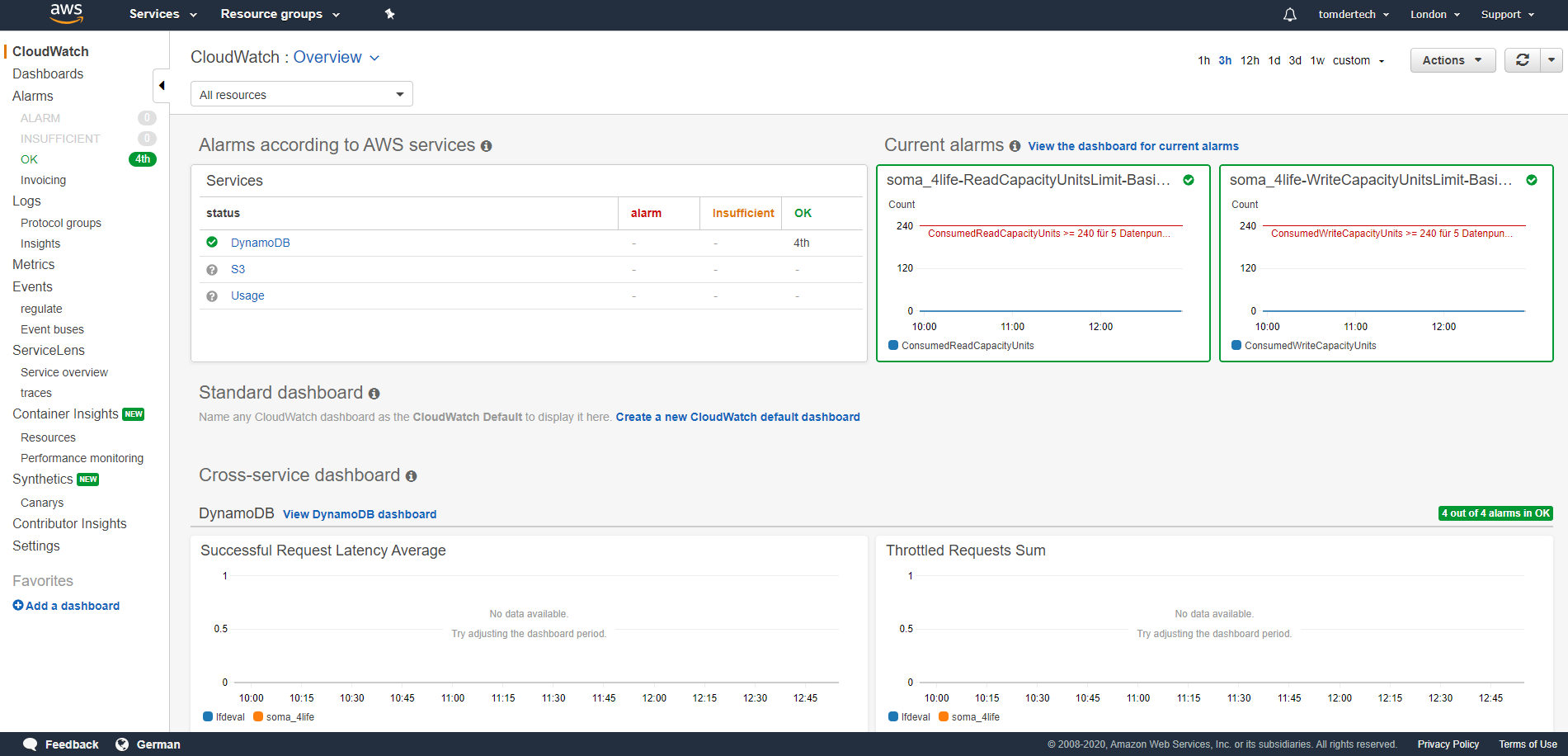Open the DynamoDB service link
The width and height of the screenshot is (1568, 756).
260,243
